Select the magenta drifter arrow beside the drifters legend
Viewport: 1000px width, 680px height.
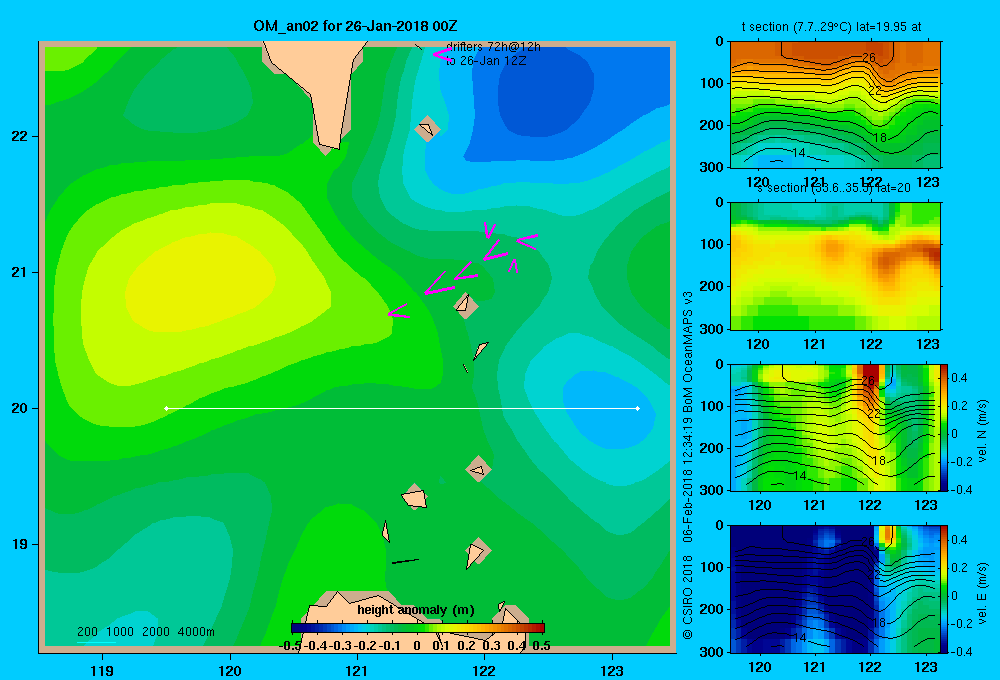click(443, 54)
